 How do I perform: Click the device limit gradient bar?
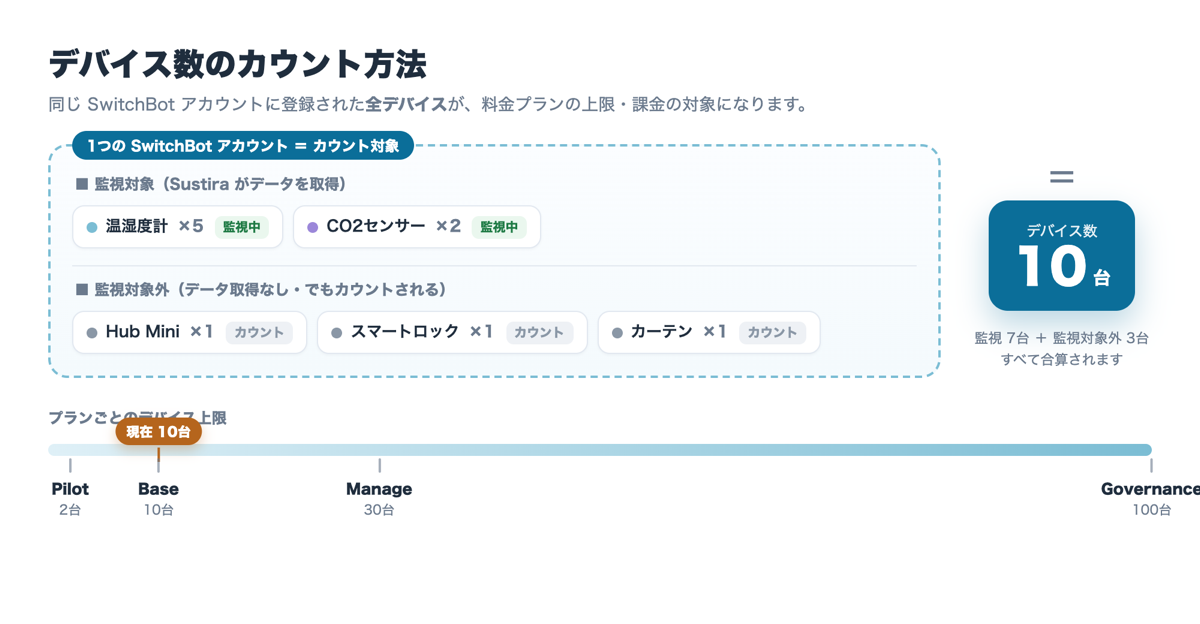point(600,450)
